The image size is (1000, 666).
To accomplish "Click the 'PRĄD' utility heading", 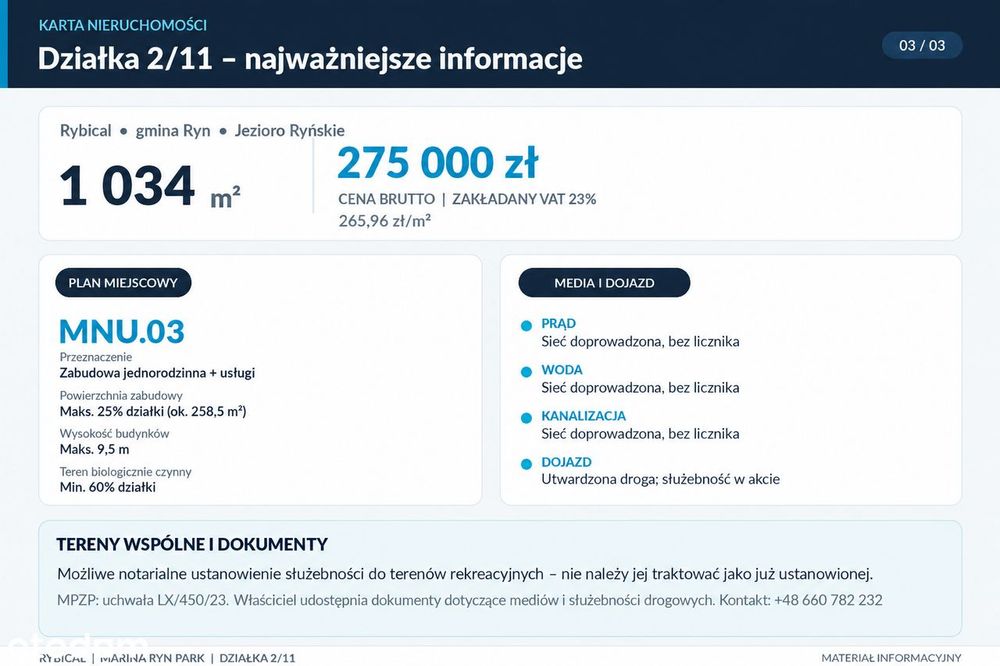I will tap(559, 324).
